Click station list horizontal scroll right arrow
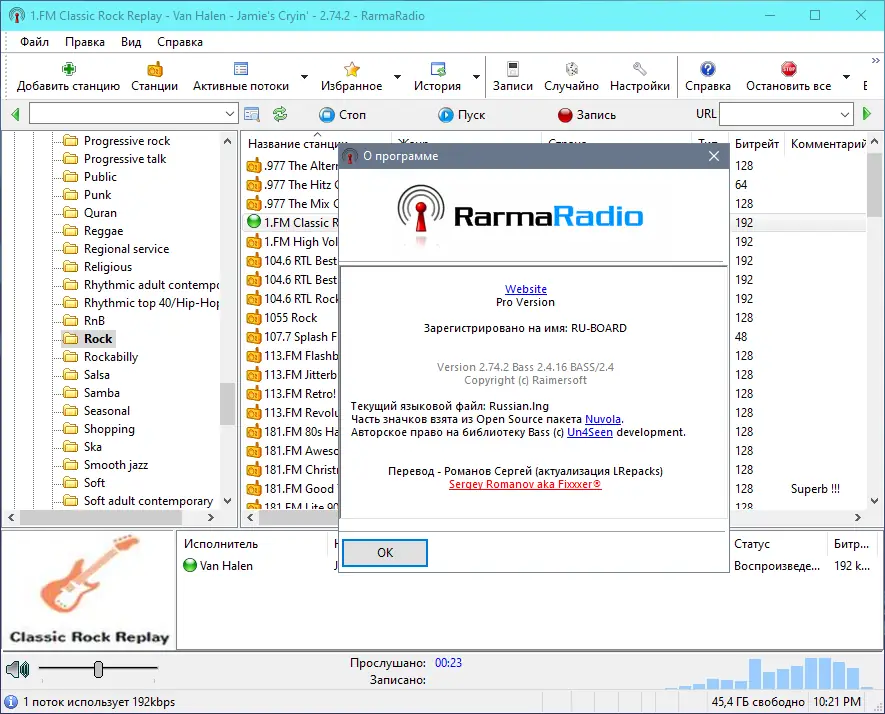Image resolution: width=885 pixels, height=714 pixels. tap(858, 517)
